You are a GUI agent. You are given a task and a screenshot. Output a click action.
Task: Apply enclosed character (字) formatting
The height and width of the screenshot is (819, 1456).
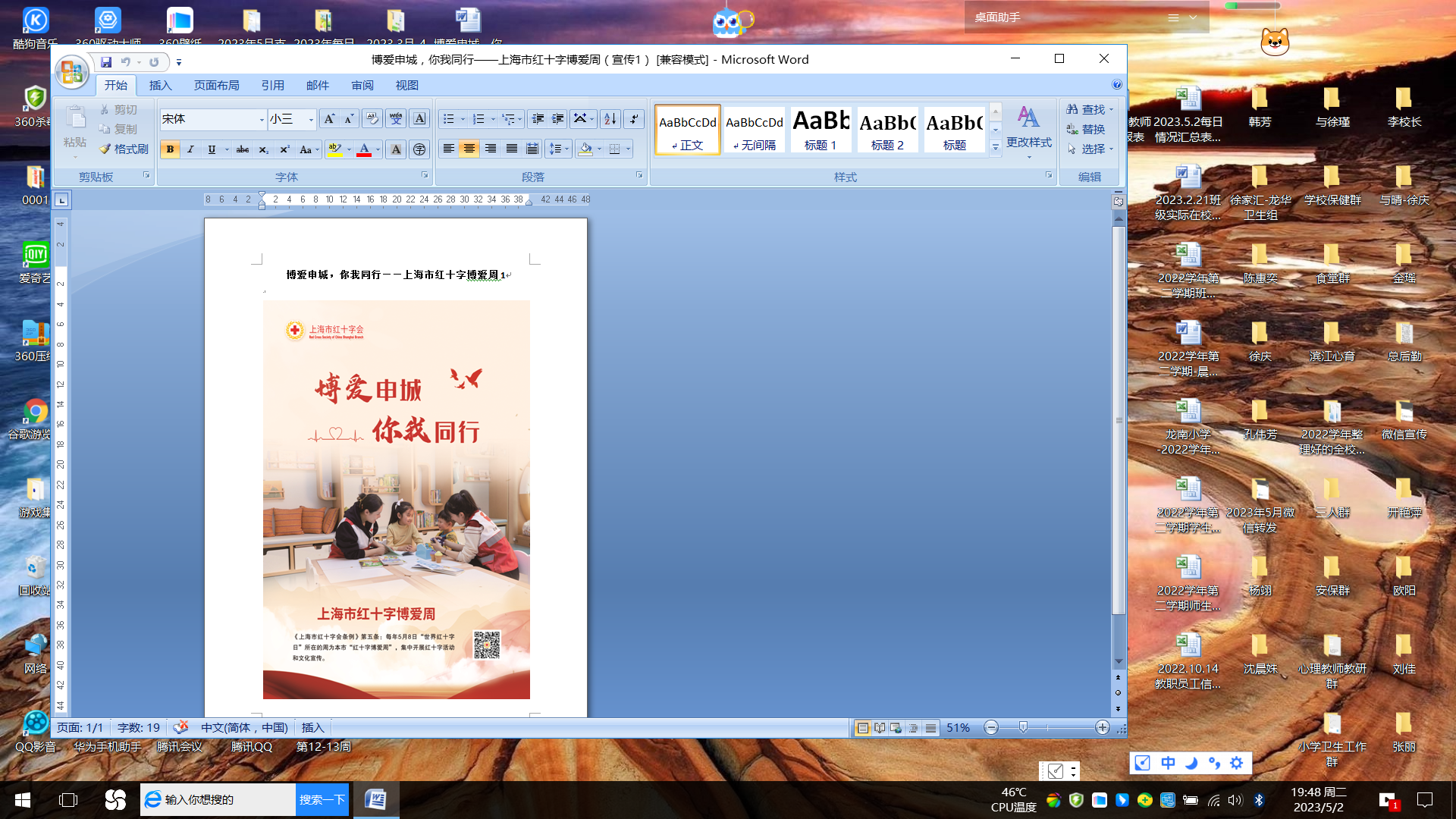click(419, 149)
